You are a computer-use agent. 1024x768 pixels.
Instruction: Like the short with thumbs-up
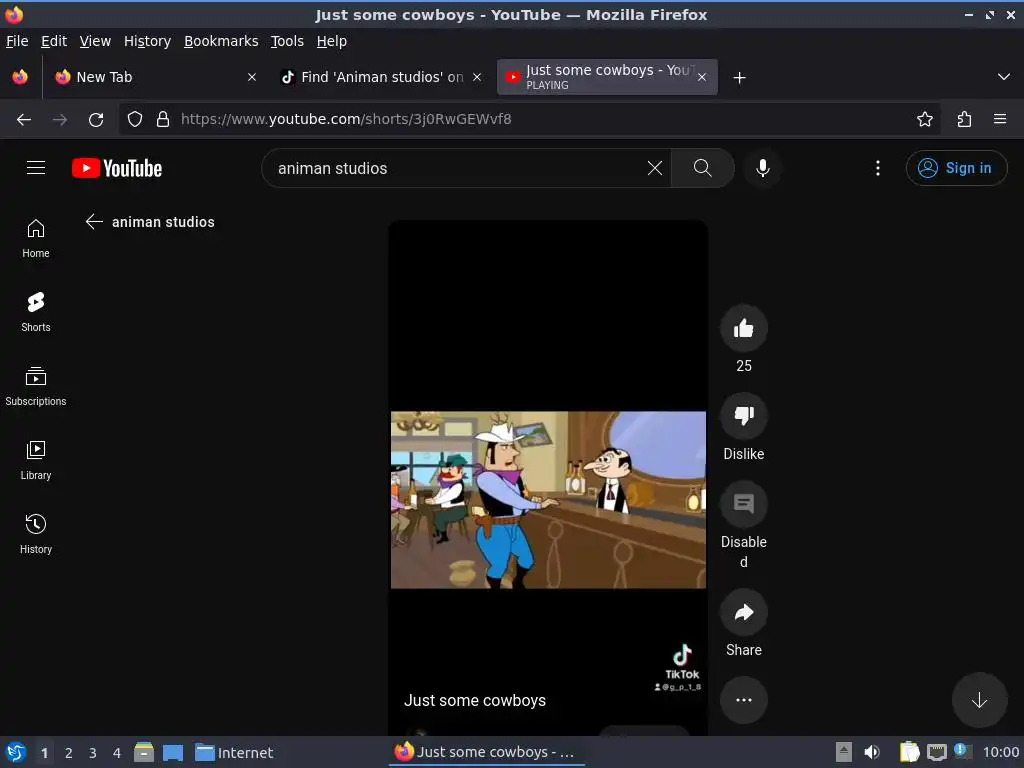(x=743, y=328)
